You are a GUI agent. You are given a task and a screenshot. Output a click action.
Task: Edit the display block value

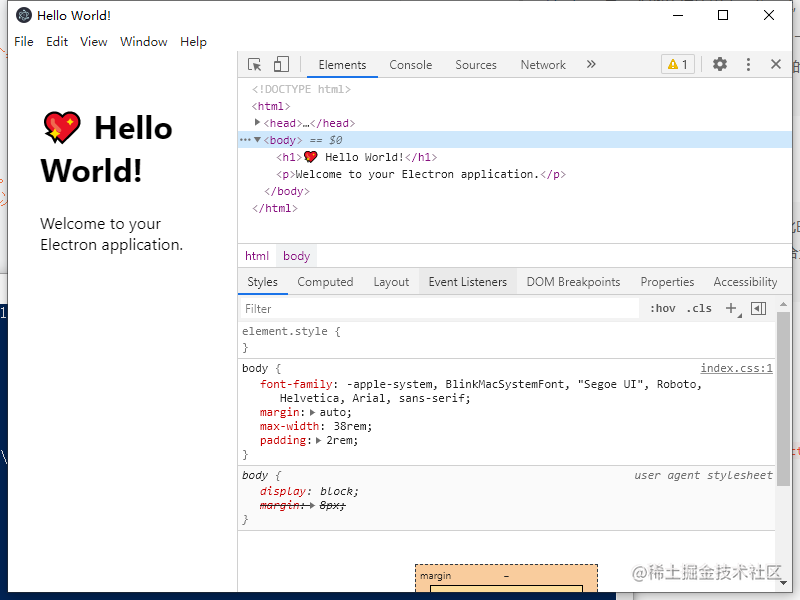(336, 491)
